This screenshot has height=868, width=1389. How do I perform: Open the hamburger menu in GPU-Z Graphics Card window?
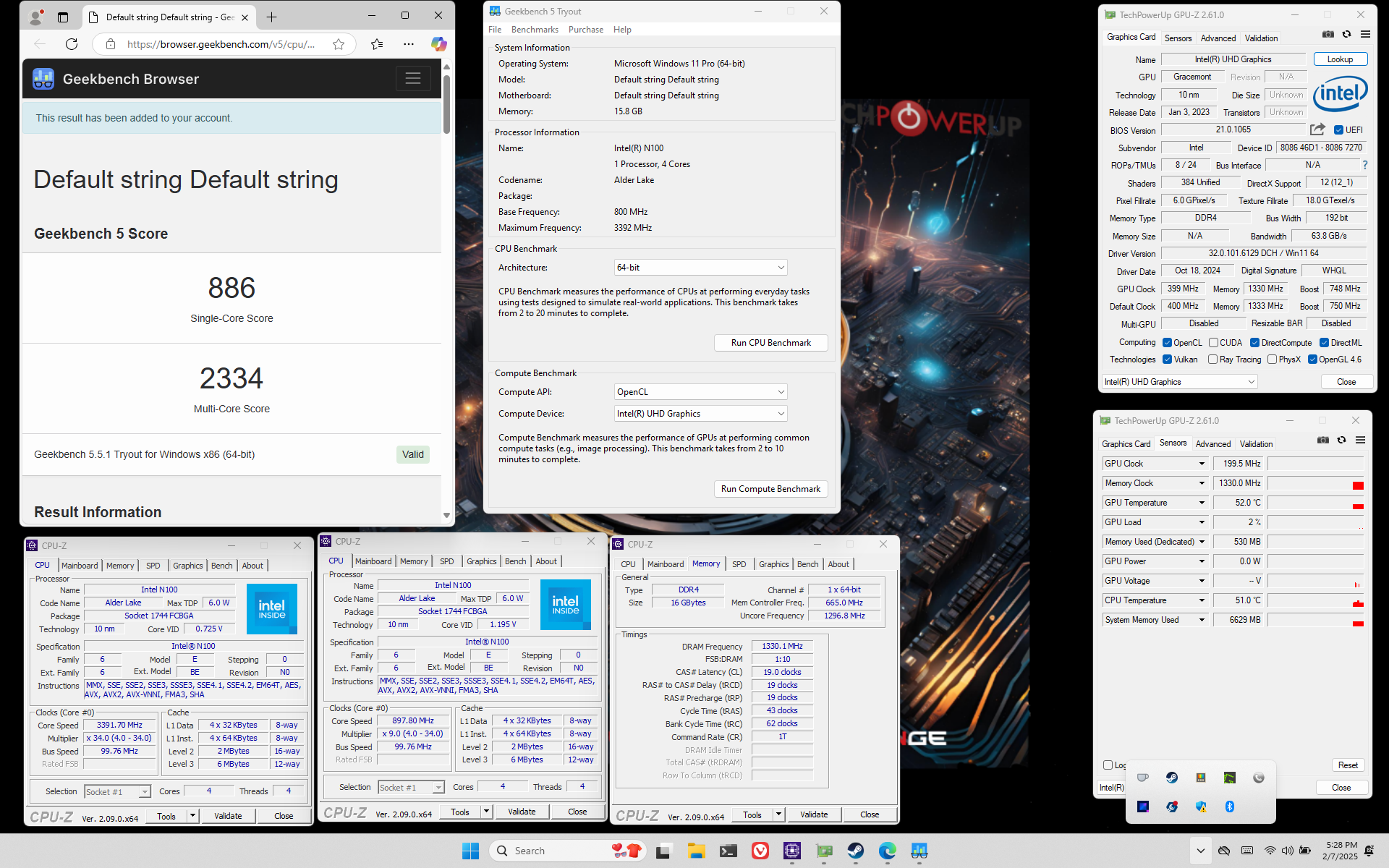coord(1365,34)
